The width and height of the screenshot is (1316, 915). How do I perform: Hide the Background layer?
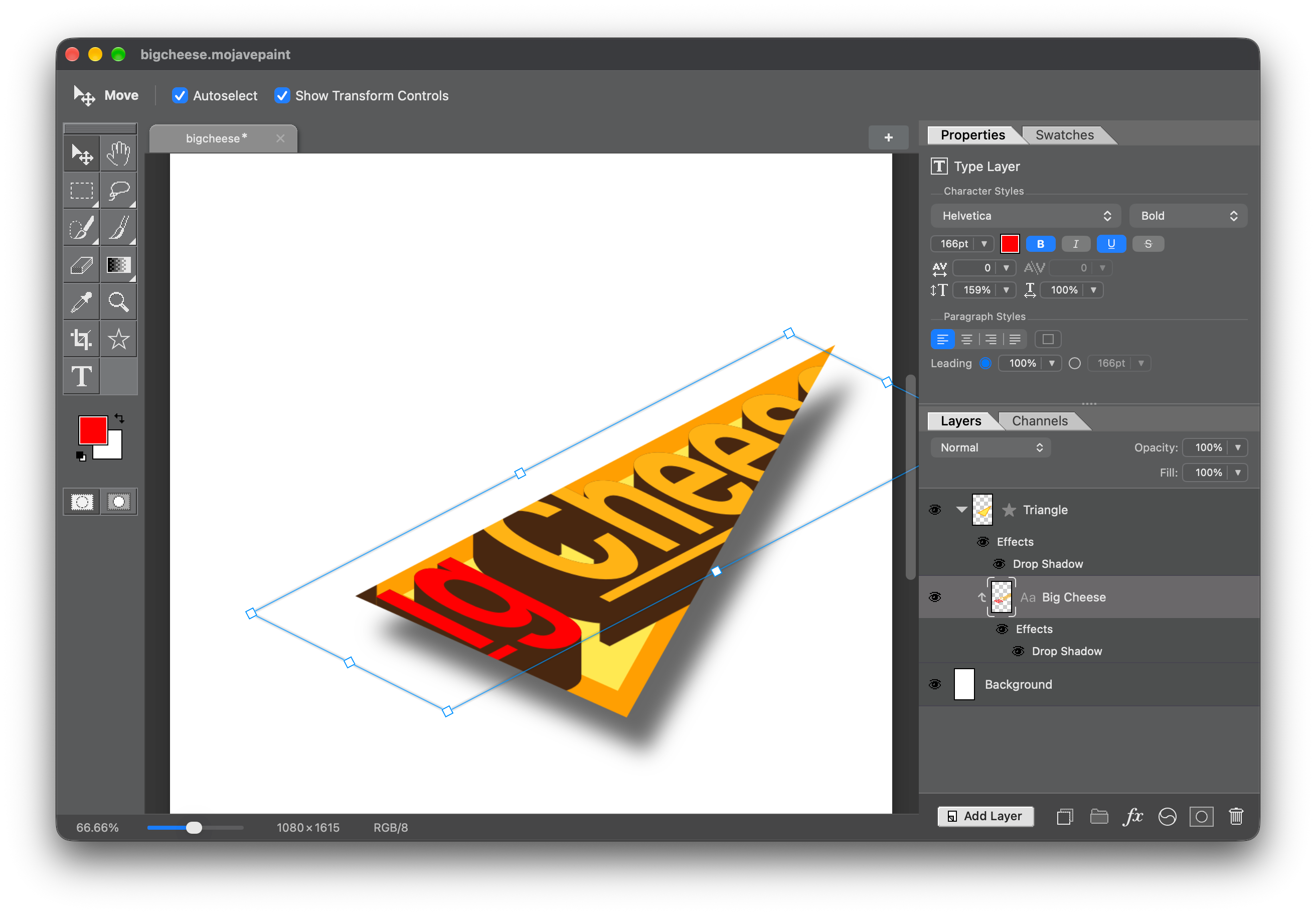[x=935, y=684]
